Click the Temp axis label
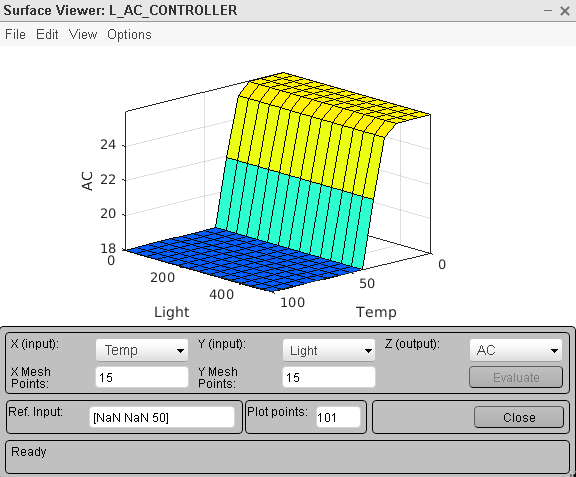The width and height of the screenshot is (576, 477). click(377, 312)
